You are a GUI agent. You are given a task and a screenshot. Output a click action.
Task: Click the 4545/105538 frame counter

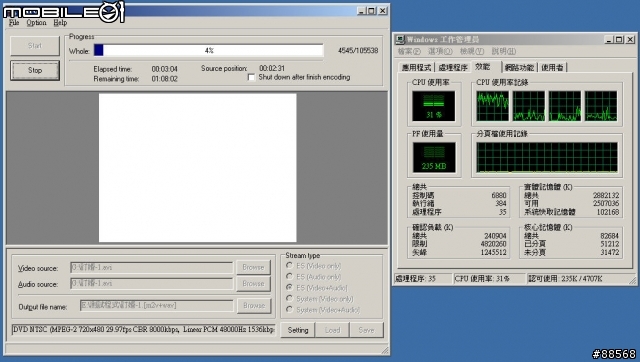tap(358, 51)
